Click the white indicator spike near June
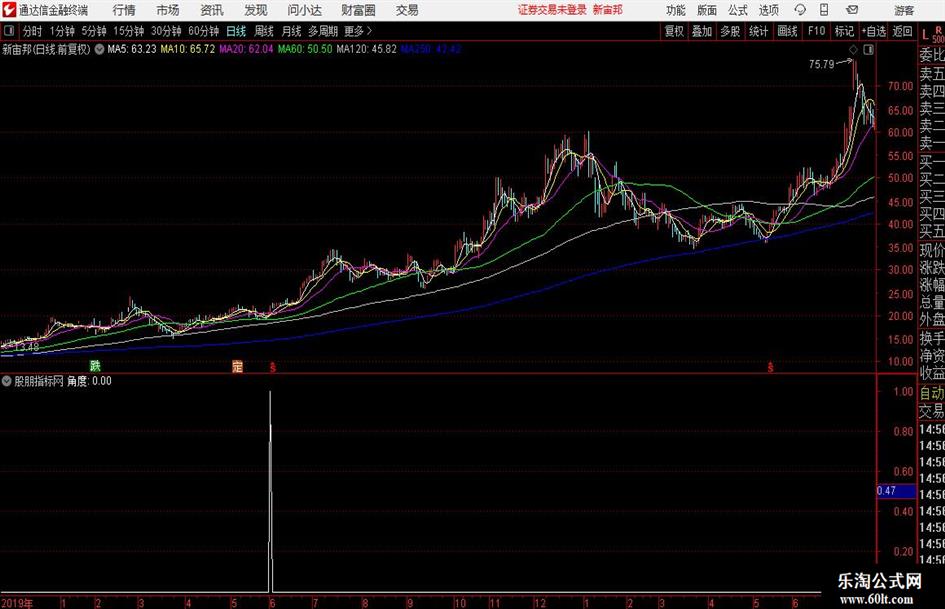945x609 pixels. [270, 491]
